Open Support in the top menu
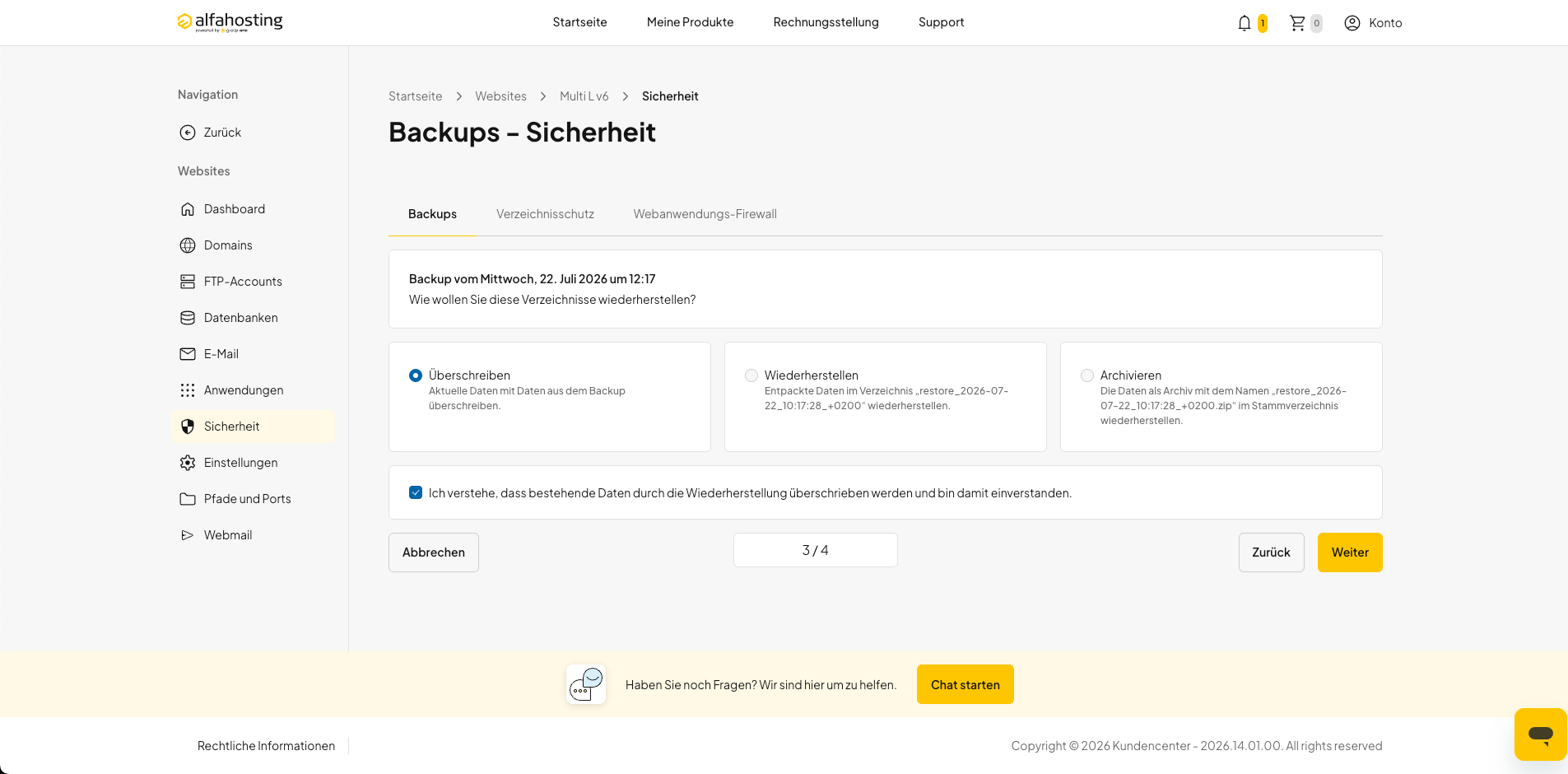1568x774 pixels. click(x=941, y=22)
